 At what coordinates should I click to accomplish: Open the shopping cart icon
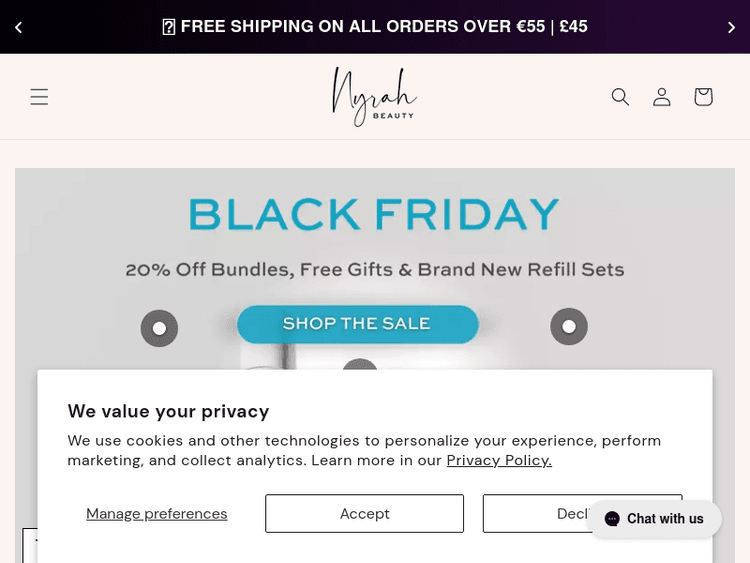[703, 97]
